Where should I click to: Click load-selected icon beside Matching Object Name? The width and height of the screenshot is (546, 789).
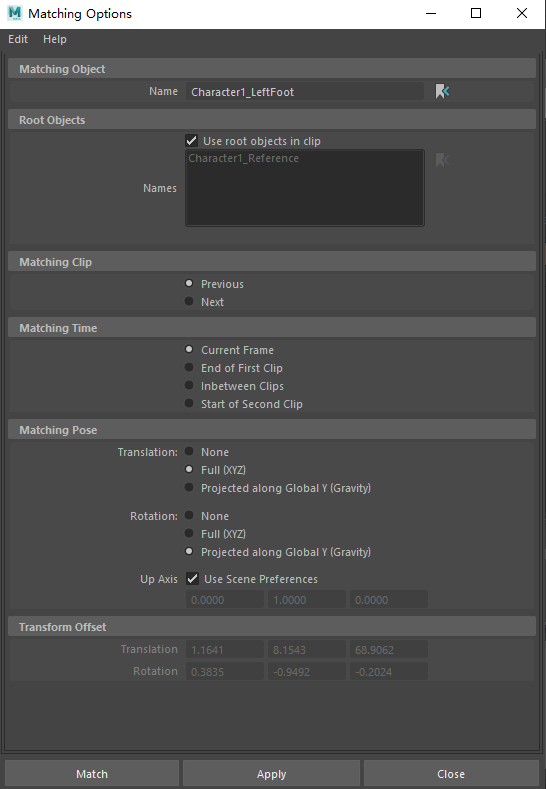[442, 92]
